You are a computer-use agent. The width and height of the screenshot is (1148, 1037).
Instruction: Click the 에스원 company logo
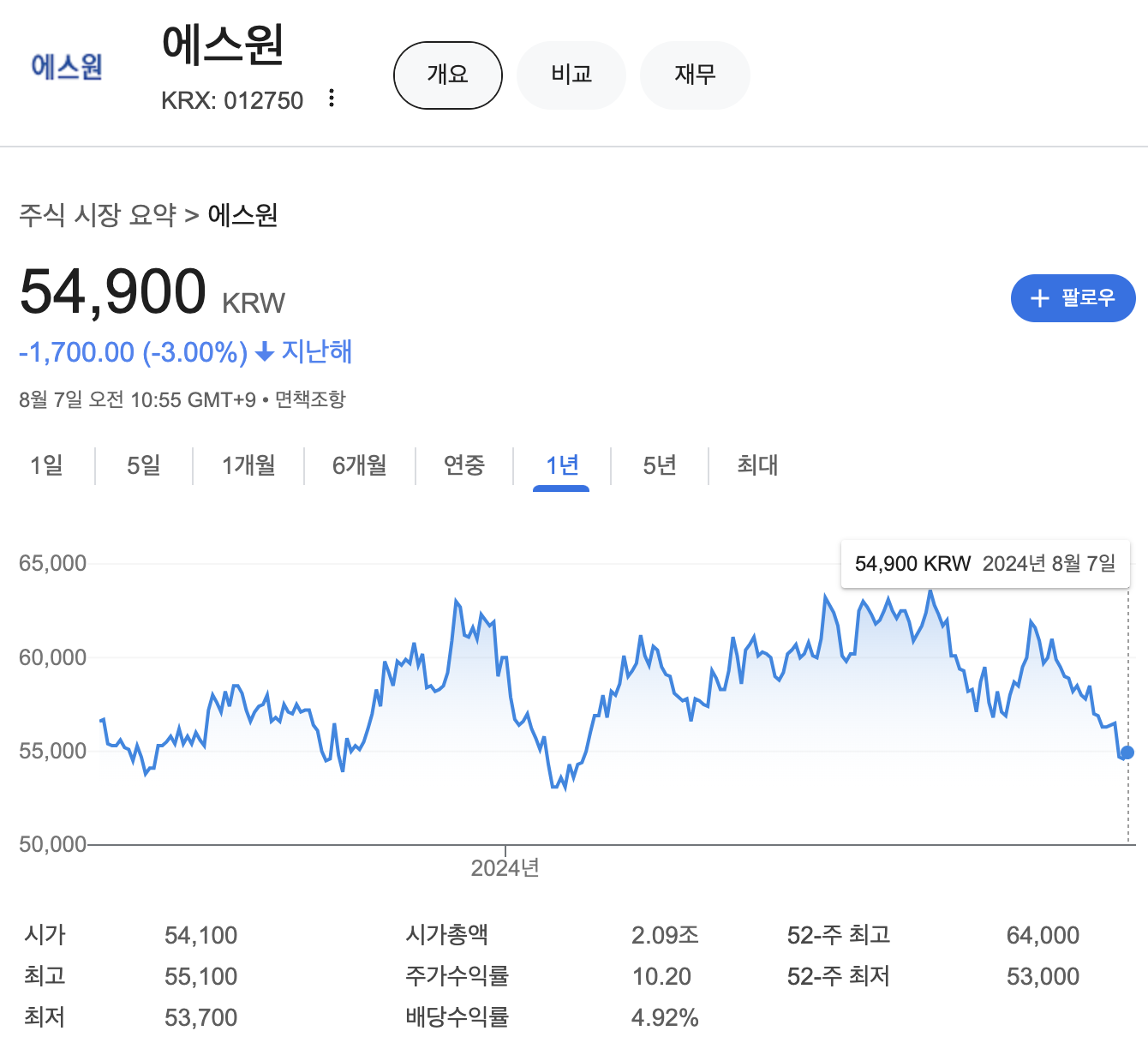(x=67, y=66)
